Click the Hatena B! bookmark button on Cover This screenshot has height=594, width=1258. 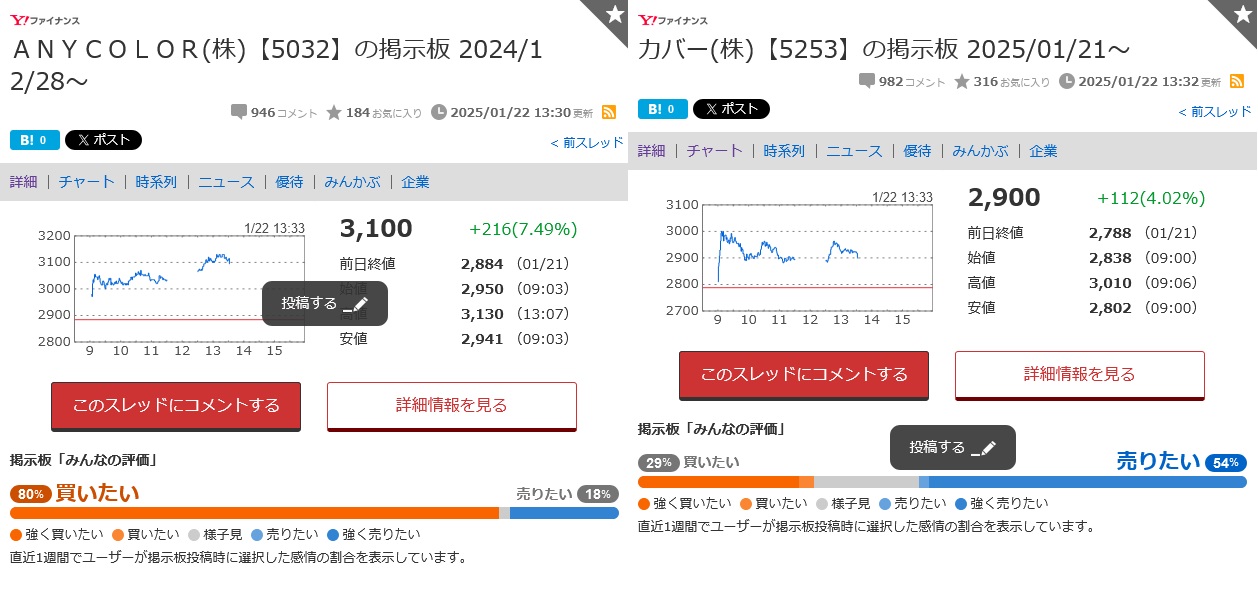[x=663, y=109]
